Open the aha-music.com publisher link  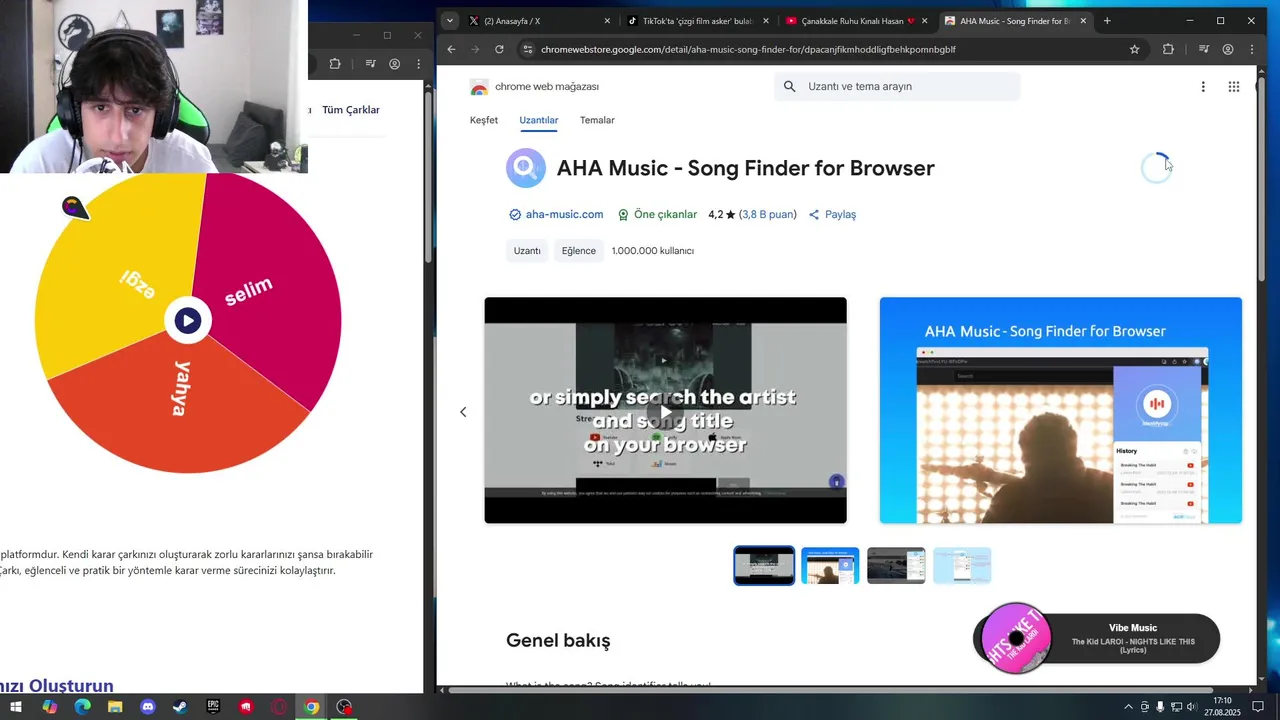564,215
